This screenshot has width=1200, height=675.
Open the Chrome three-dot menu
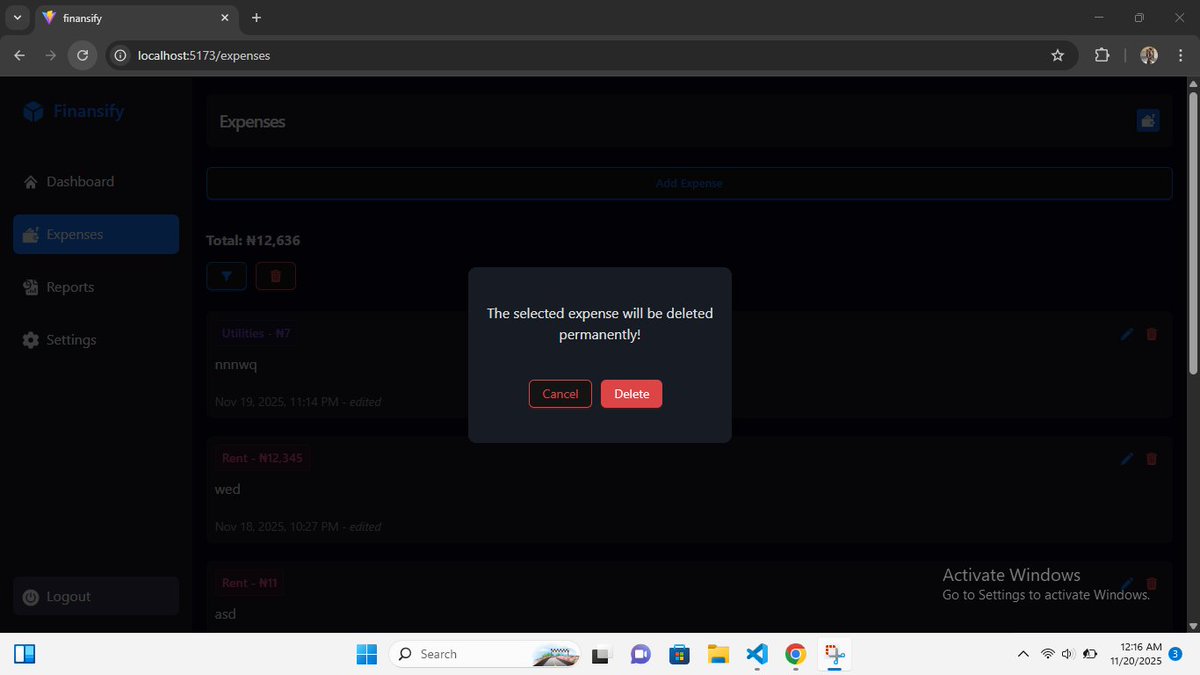click(x=1179, y=56)
